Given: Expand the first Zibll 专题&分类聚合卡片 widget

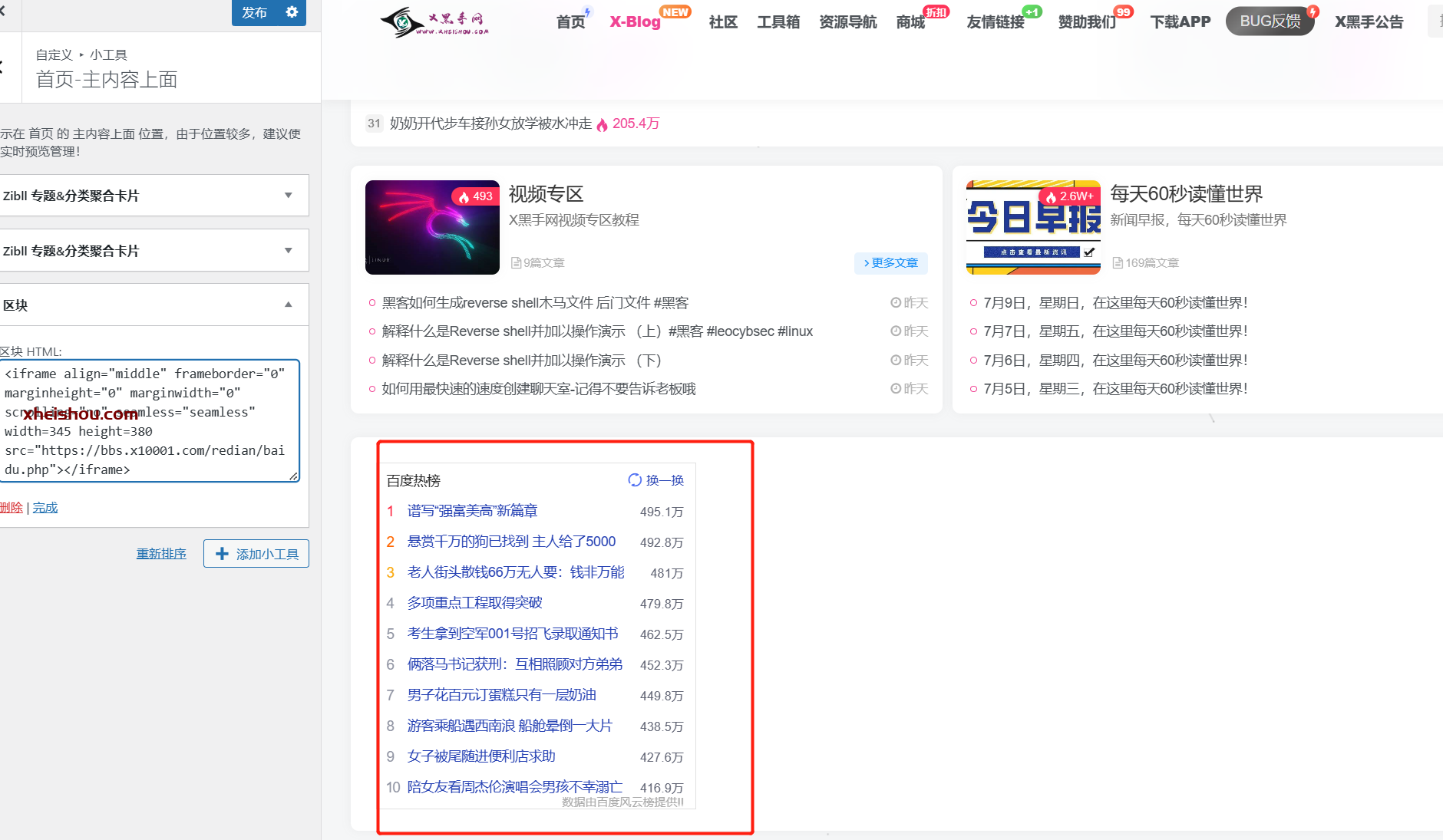Looking at the screenshot, I should tap(154, 196).
